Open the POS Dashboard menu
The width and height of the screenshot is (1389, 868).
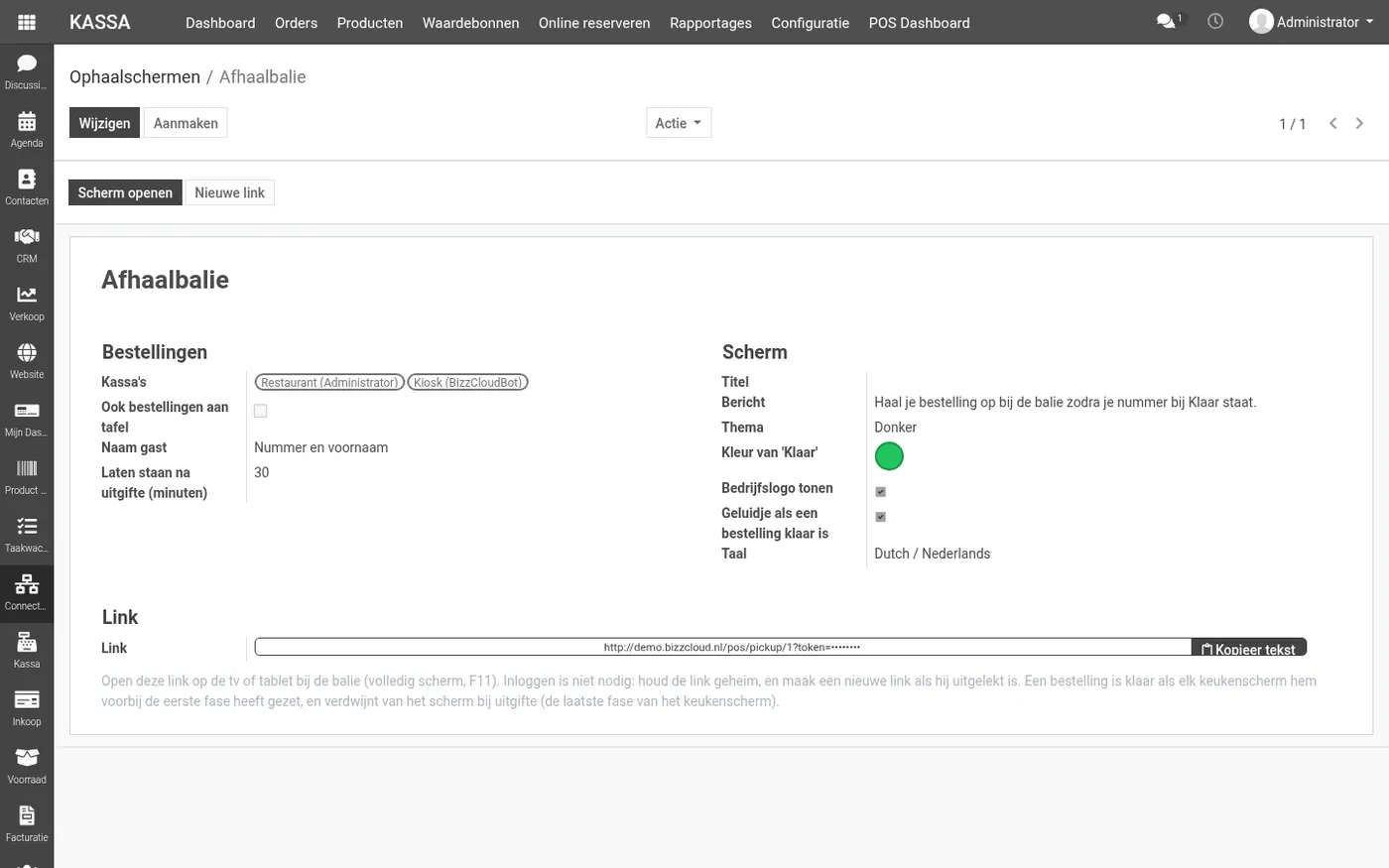tap(920, 22)
